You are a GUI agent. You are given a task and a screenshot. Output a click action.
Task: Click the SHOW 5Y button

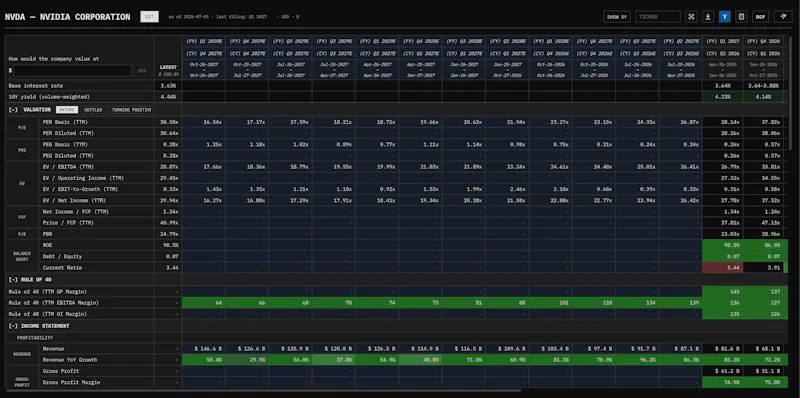pyautogui.click(x=616, y=17)
